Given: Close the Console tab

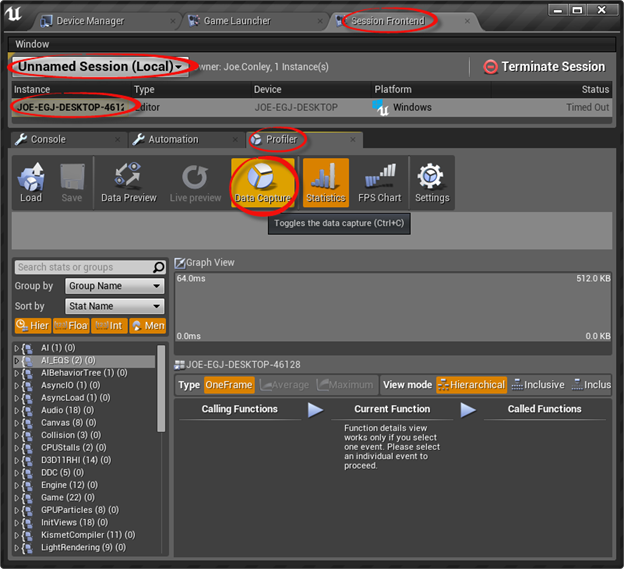Looking at the screenshot, I should (117, 139).
